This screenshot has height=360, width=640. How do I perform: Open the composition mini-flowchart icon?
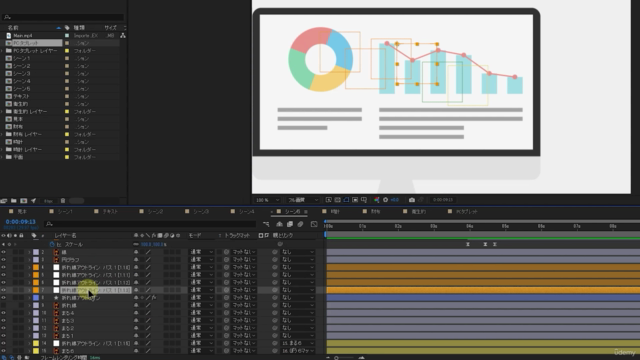click(266, 224)
